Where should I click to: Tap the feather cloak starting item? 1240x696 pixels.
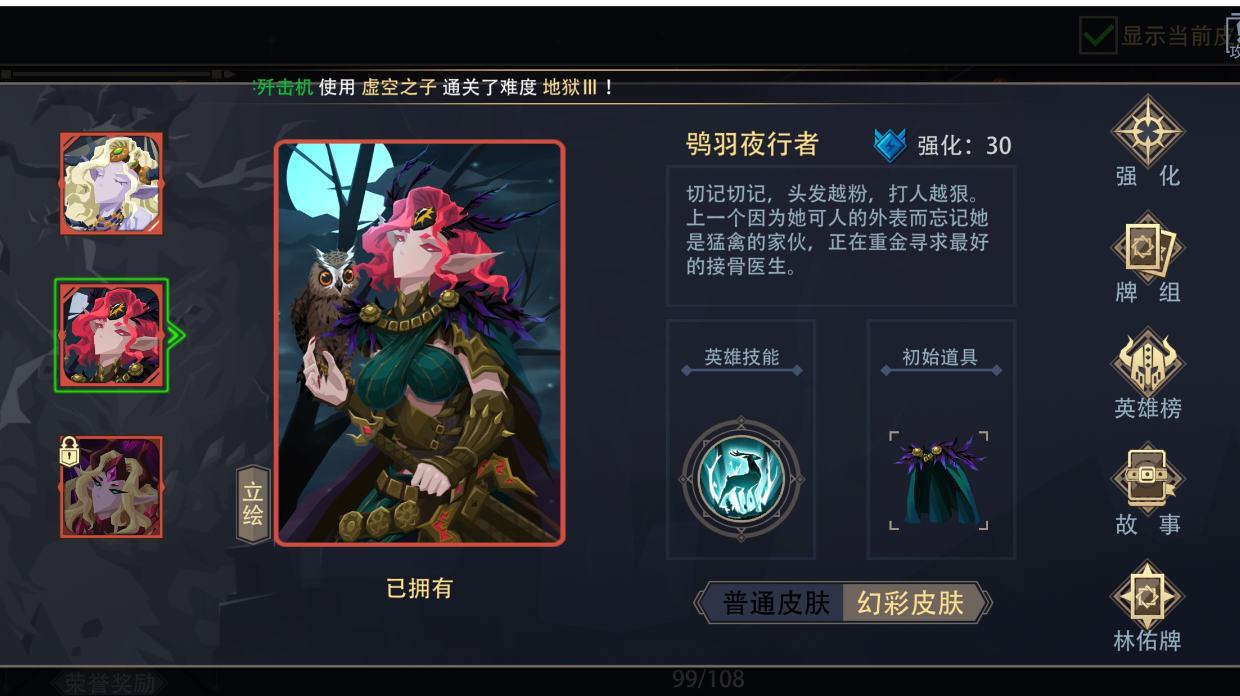pos(939,480)
